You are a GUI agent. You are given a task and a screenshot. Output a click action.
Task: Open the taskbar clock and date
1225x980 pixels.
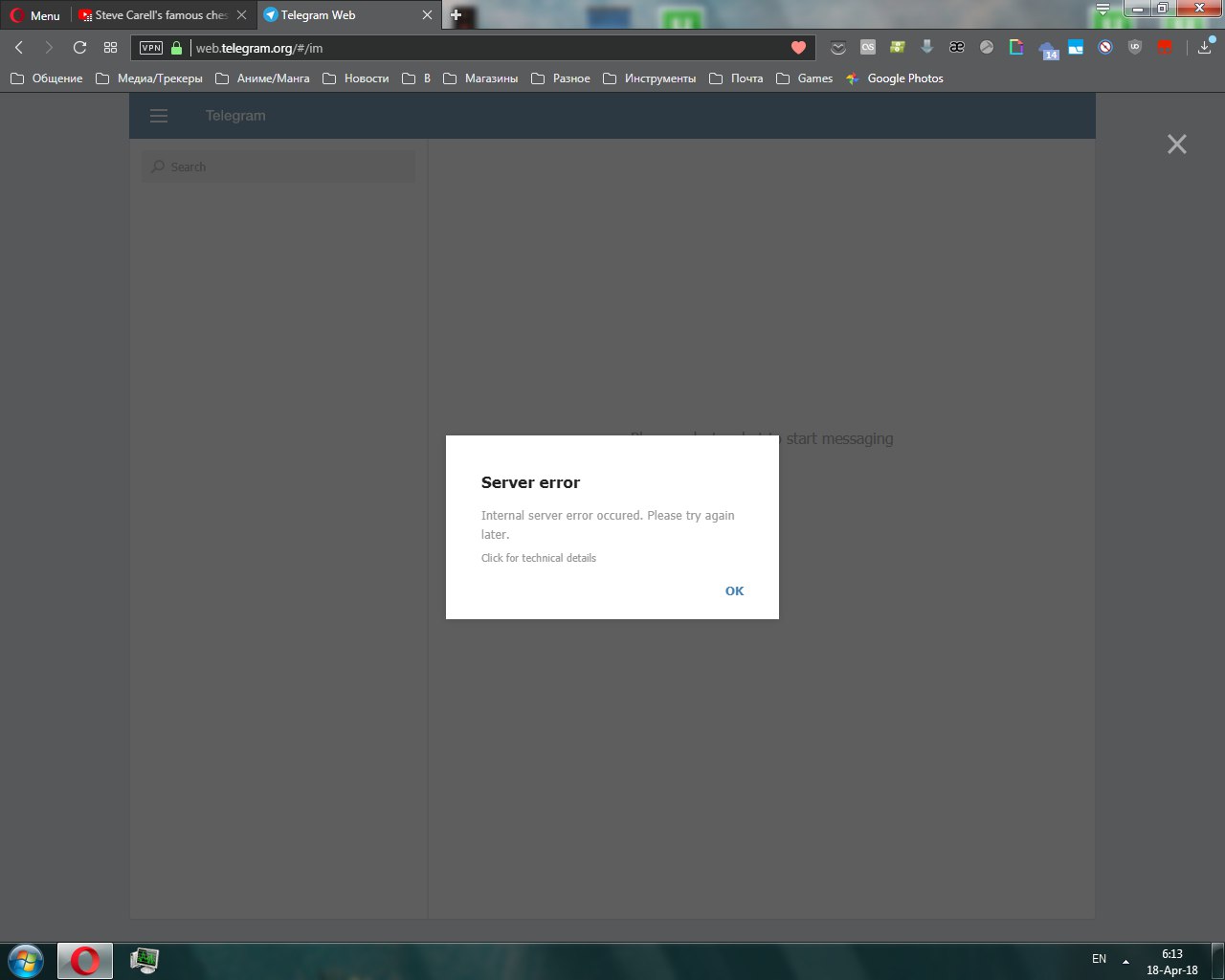1171,962
